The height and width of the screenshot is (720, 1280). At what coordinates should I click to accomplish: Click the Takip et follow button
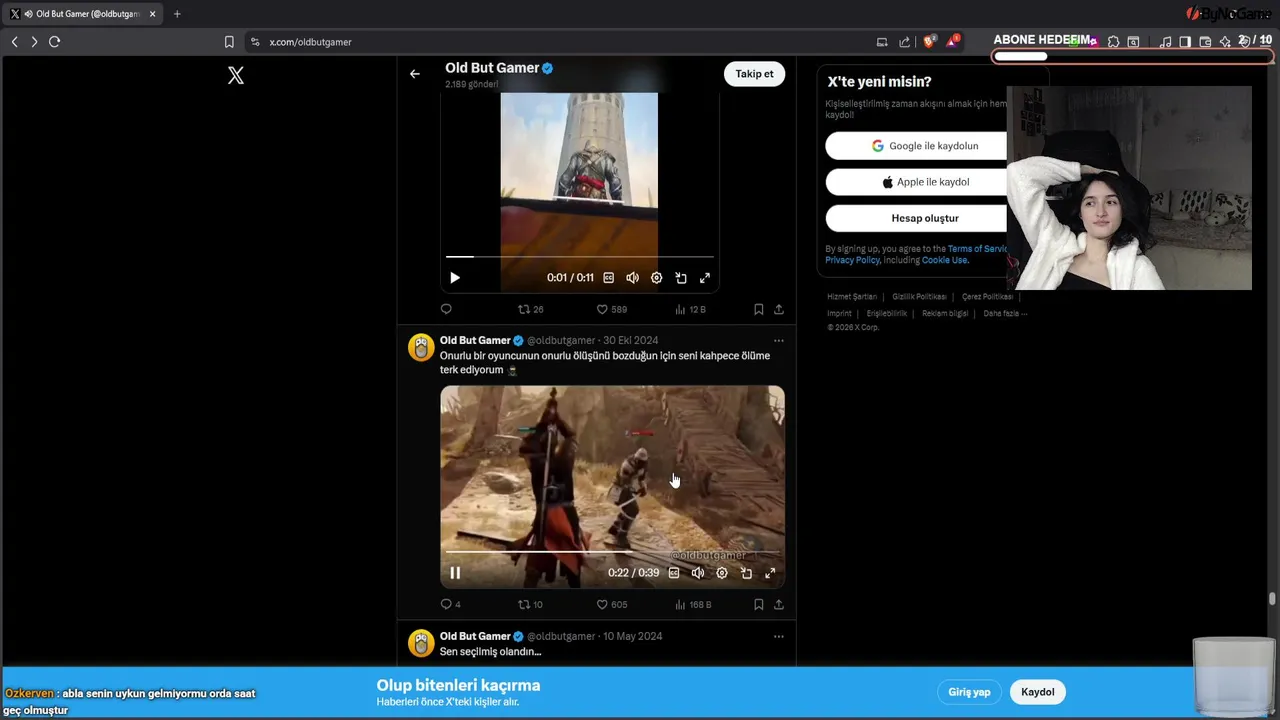coord(754,74)
